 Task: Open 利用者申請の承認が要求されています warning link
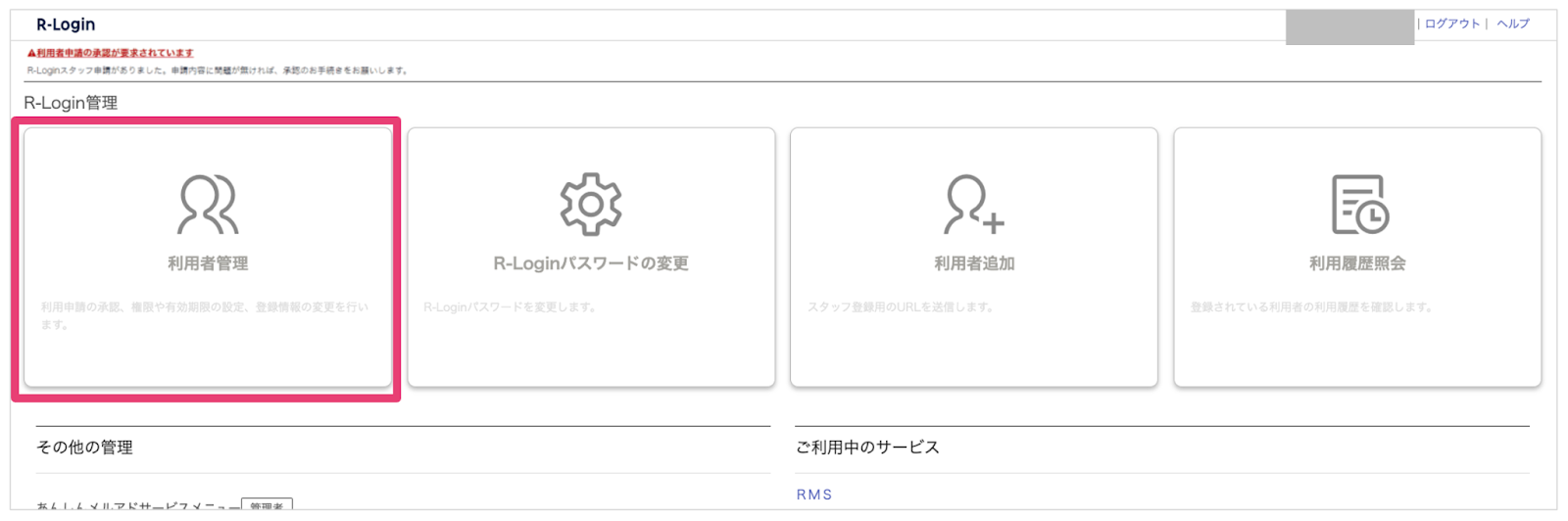click(x=115, y=53)
